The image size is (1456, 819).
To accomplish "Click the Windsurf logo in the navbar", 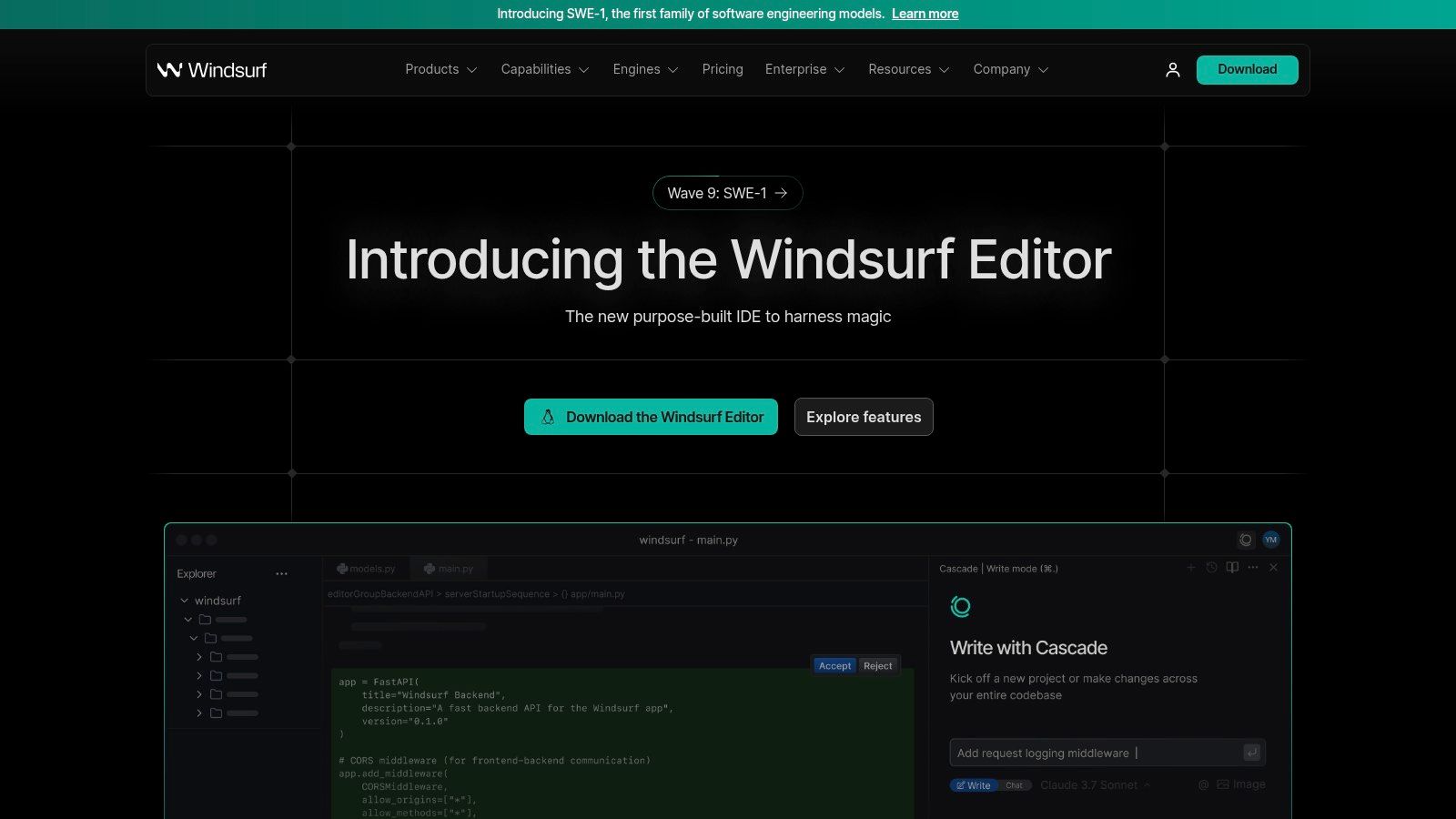I will (x=212, y=70).
